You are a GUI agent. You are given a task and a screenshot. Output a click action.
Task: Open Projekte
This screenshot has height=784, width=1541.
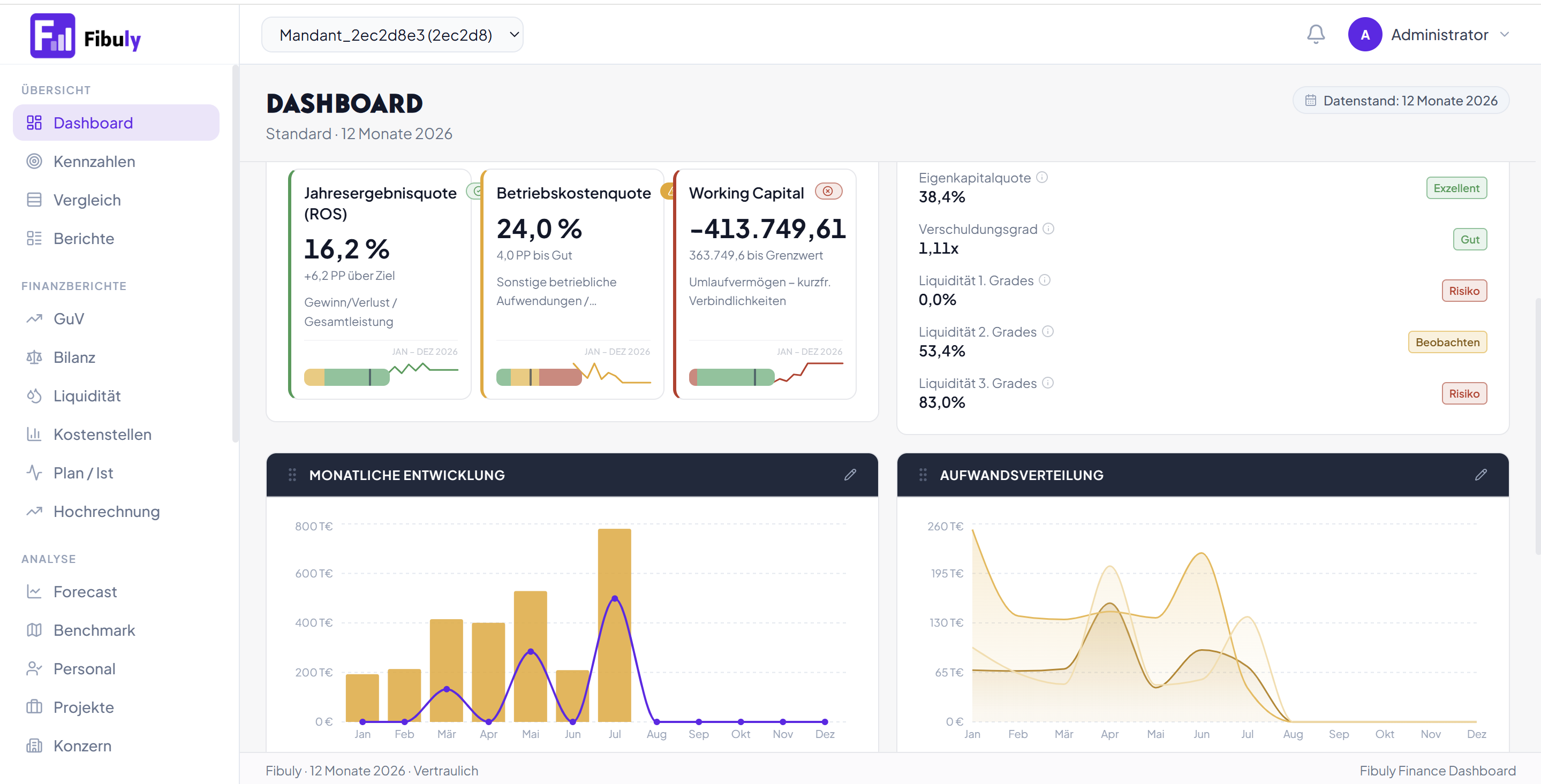(x=116, y=707)
